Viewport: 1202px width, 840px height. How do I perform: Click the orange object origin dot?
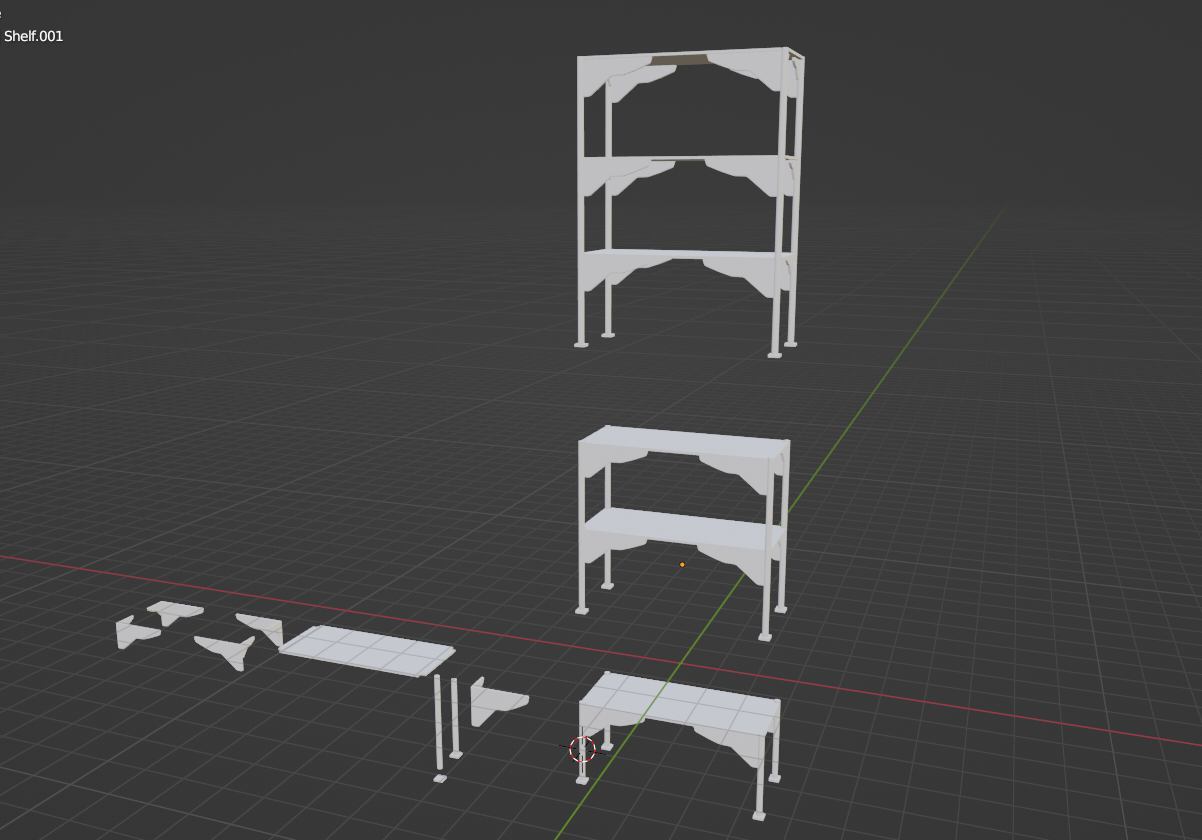click(682, 565)
